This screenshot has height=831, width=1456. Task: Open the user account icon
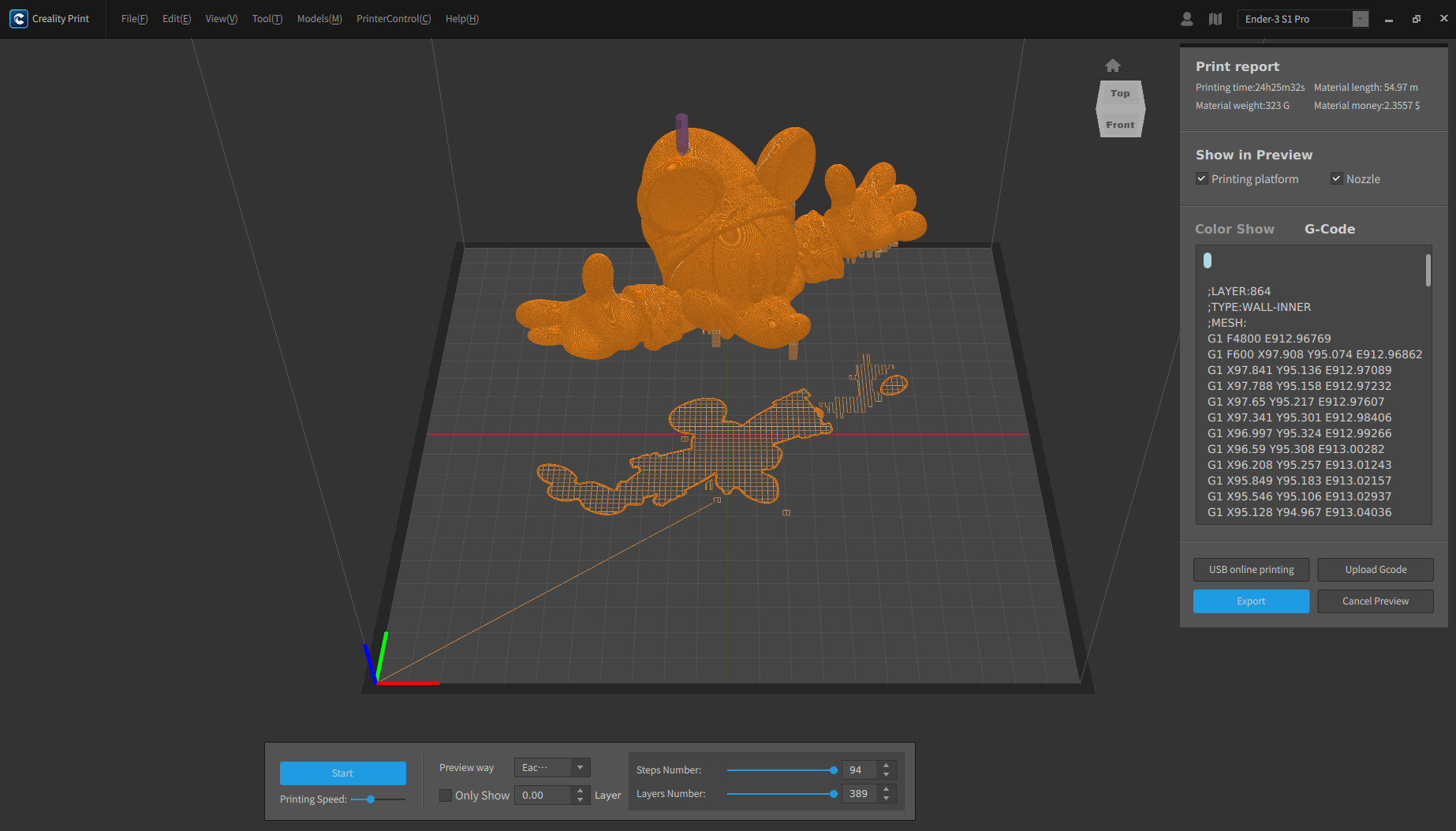(1187, 19)
